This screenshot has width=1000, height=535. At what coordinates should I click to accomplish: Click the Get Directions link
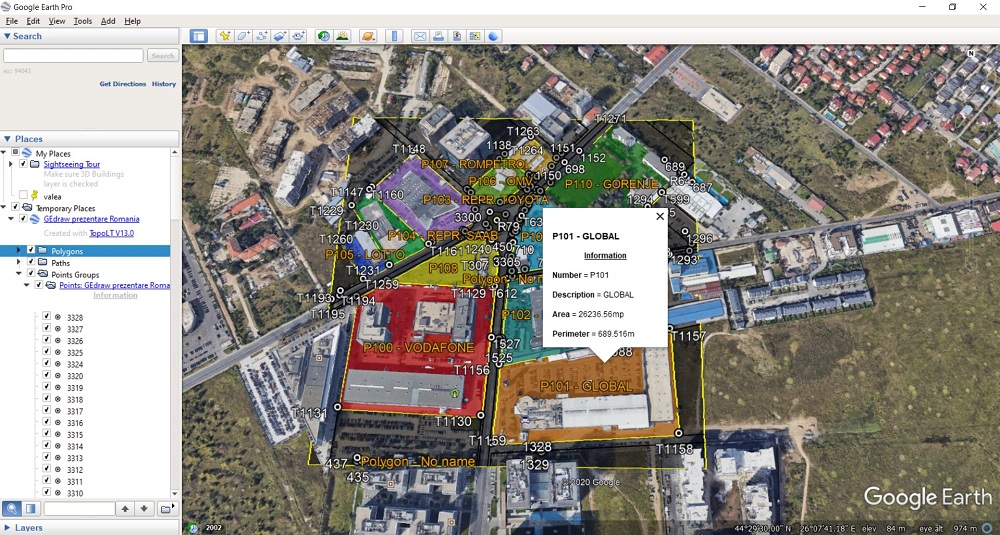click(122, 84)
